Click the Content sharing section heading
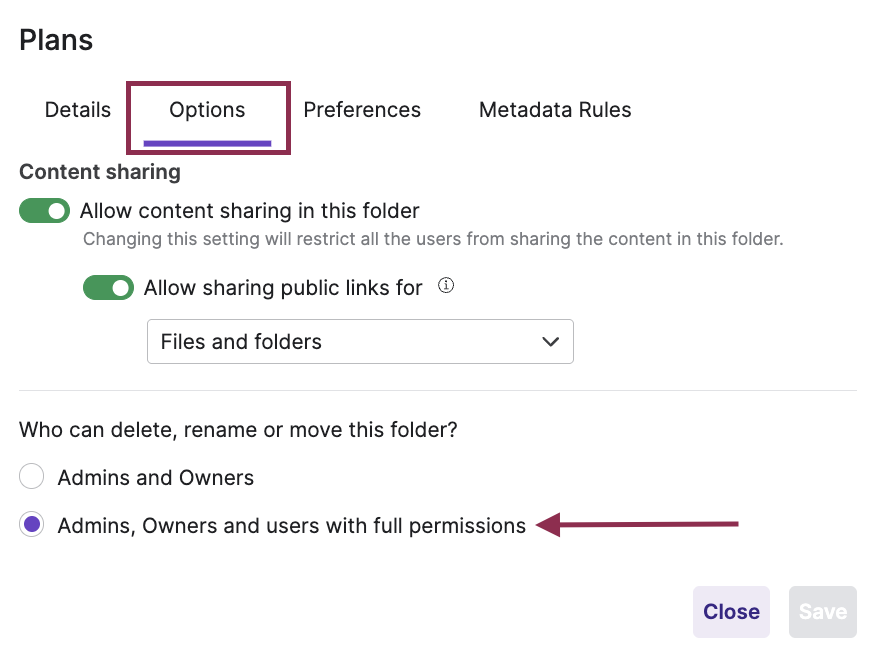 pos(99,171)
